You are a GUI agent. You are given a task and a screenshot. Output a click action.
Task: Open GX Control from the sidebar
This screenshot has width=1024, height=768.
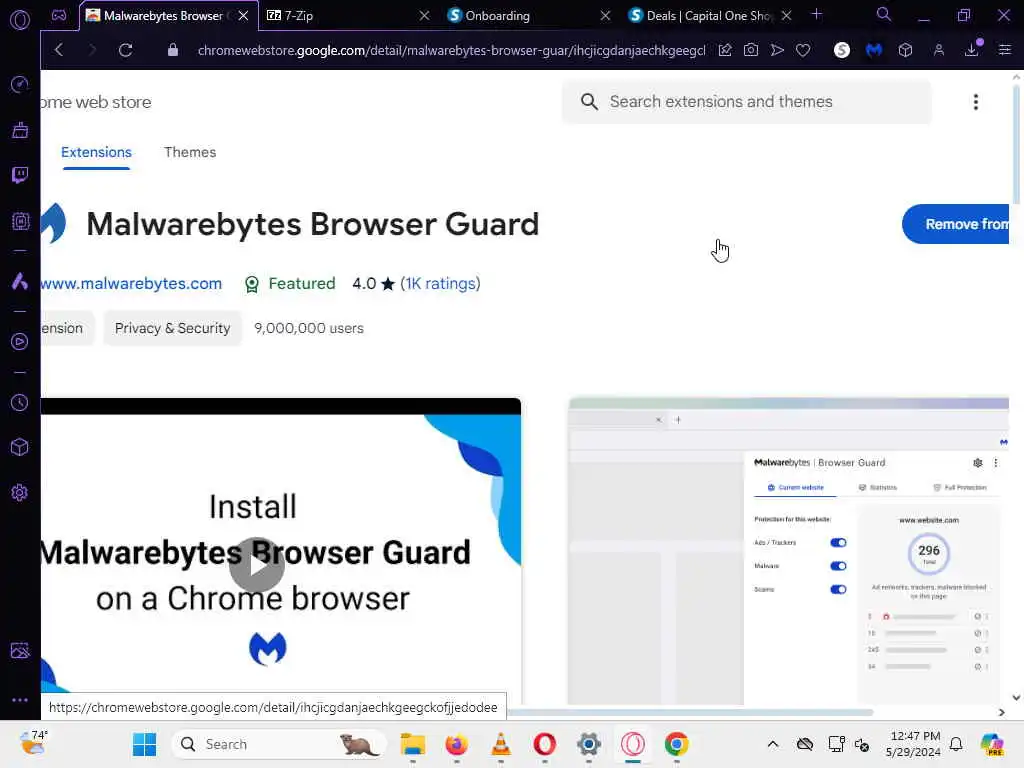(20, 84)
